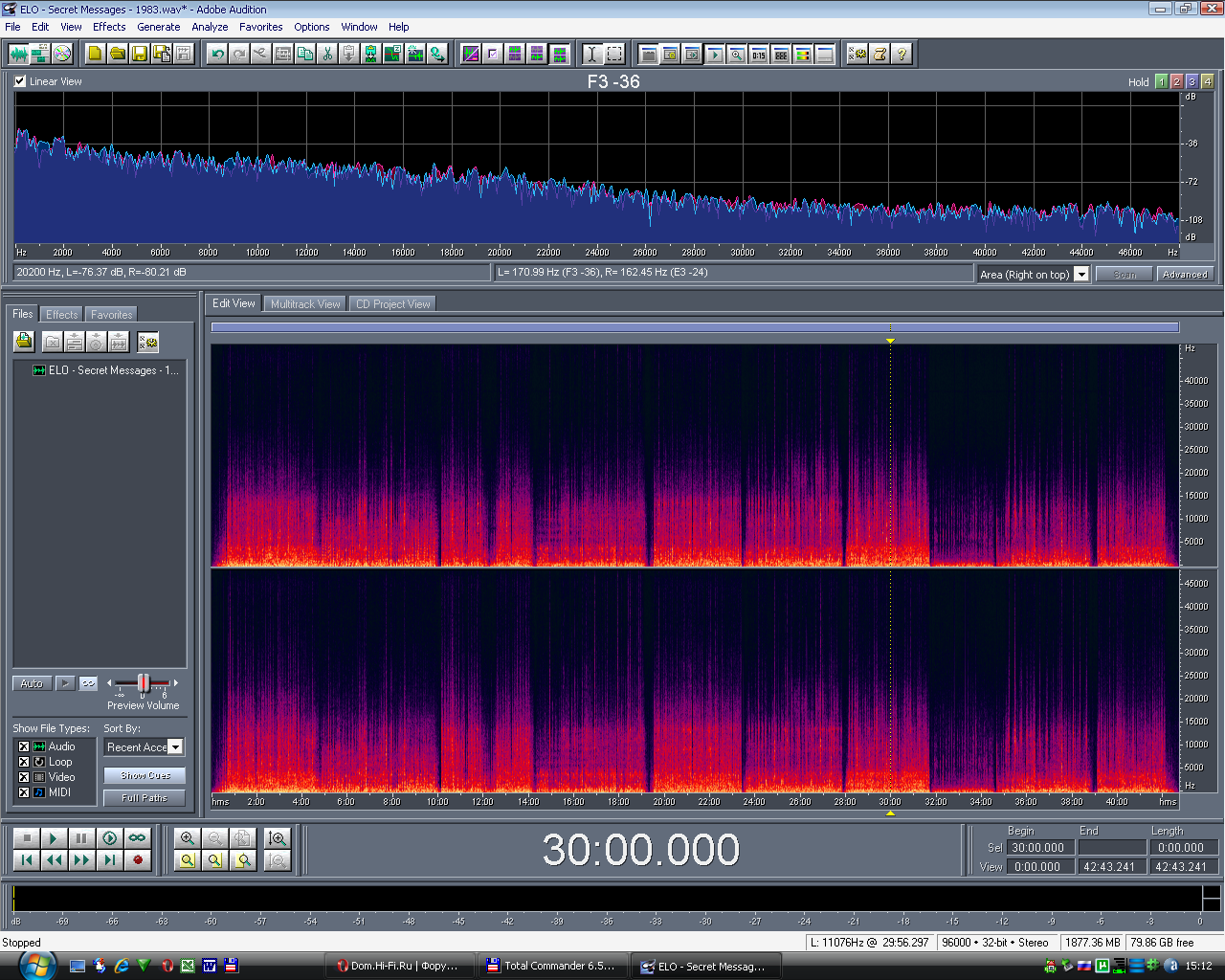1225x980 pixels.
Task: Uncheck the Linear View checkbox
Action: pos(20,81)
